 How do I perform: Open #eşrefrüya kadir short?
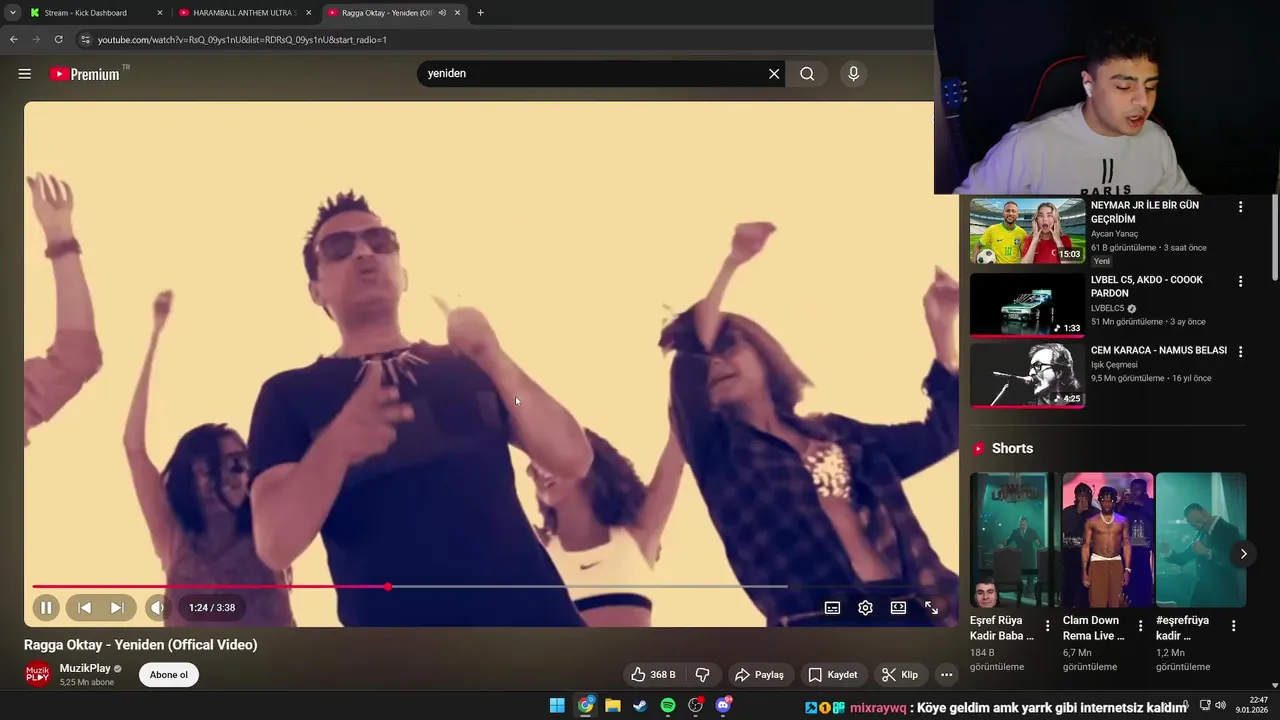point(1201,540)
